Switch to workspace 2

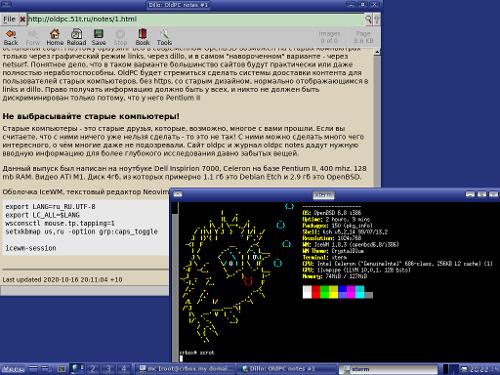click(93, 369)
